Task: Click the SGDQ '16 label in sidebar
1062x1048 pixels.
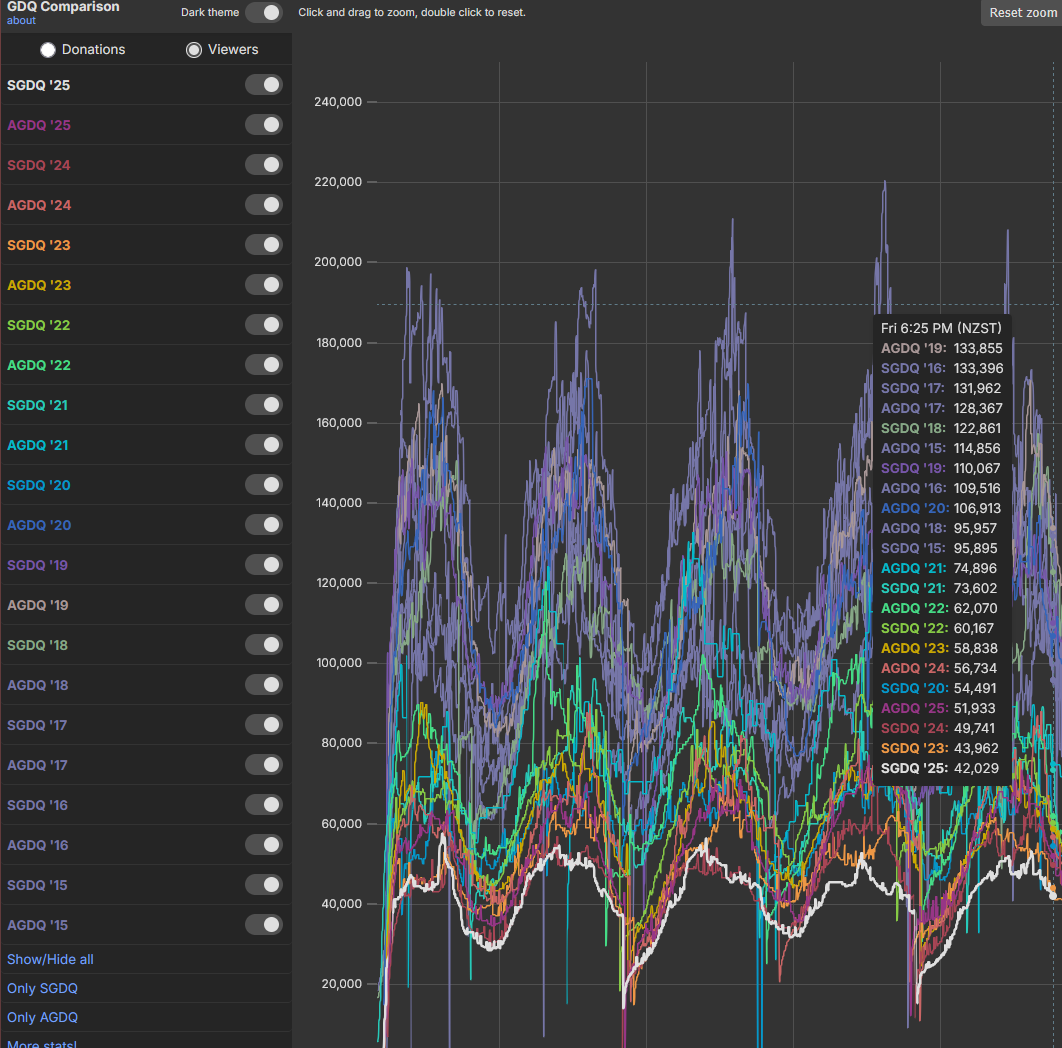Action: (x=37, y=805)
